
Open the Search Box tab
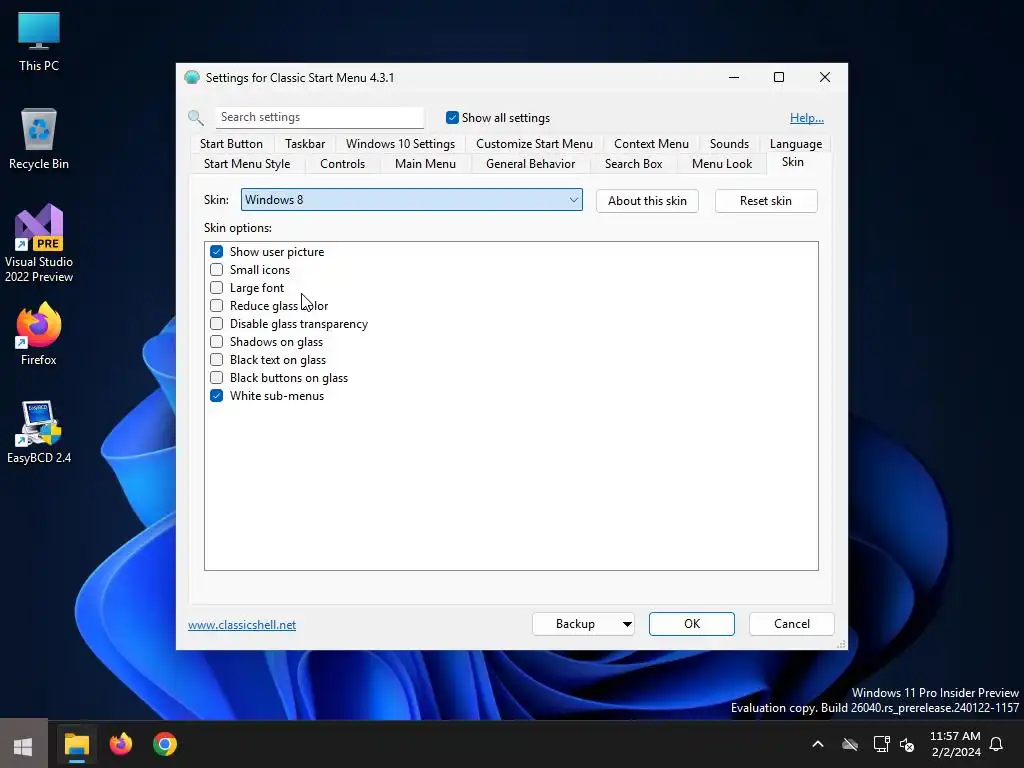[633, 164]
